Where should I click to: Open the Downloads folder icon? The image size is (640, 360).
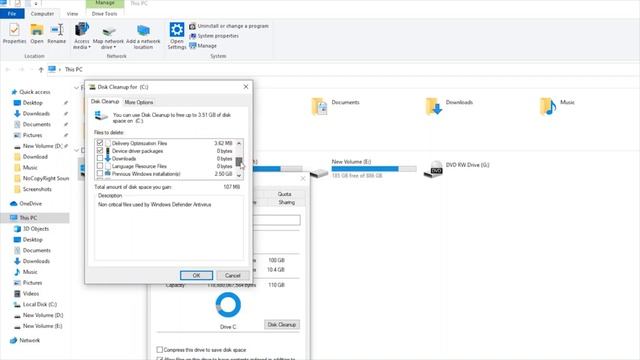[434, 107]
